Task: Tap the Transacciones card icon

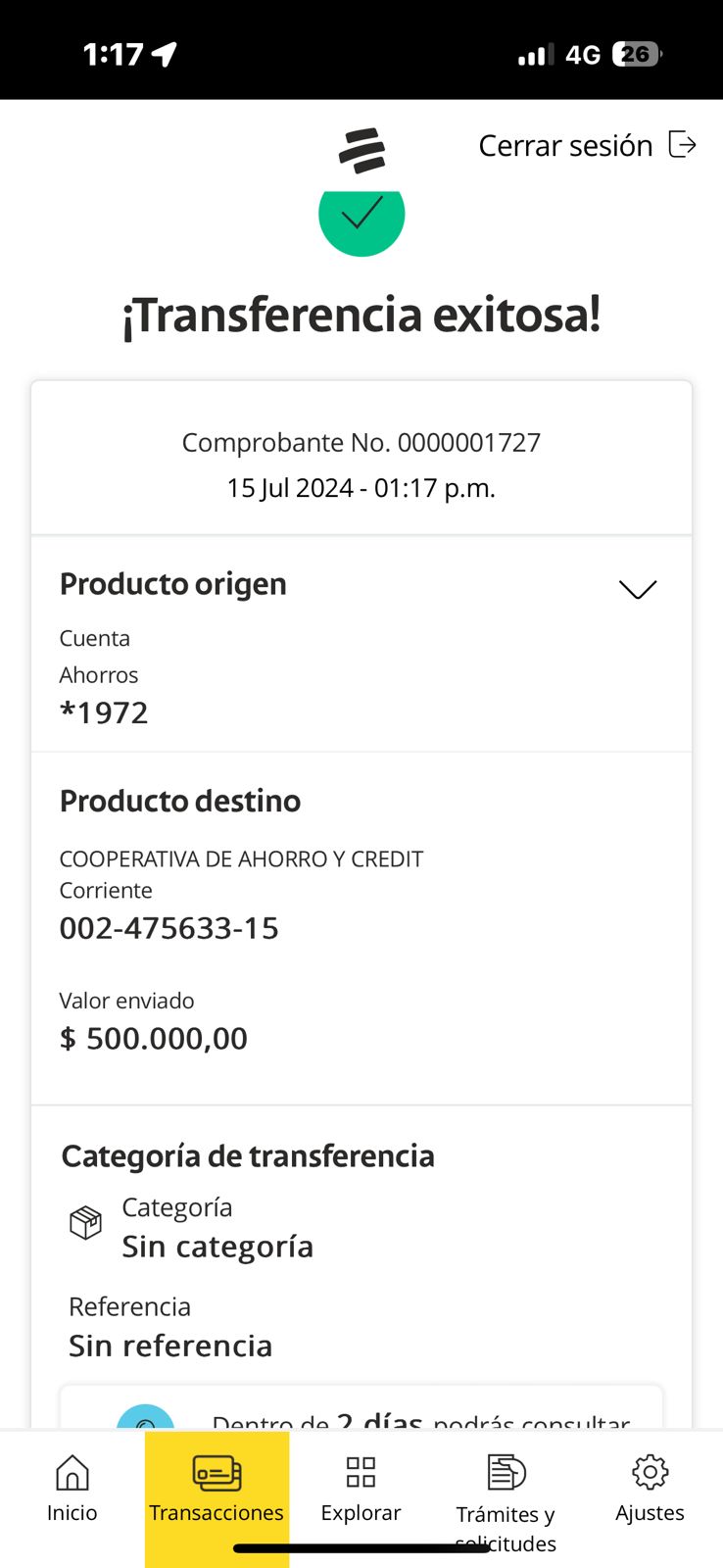Action: tap(217, 1472)
